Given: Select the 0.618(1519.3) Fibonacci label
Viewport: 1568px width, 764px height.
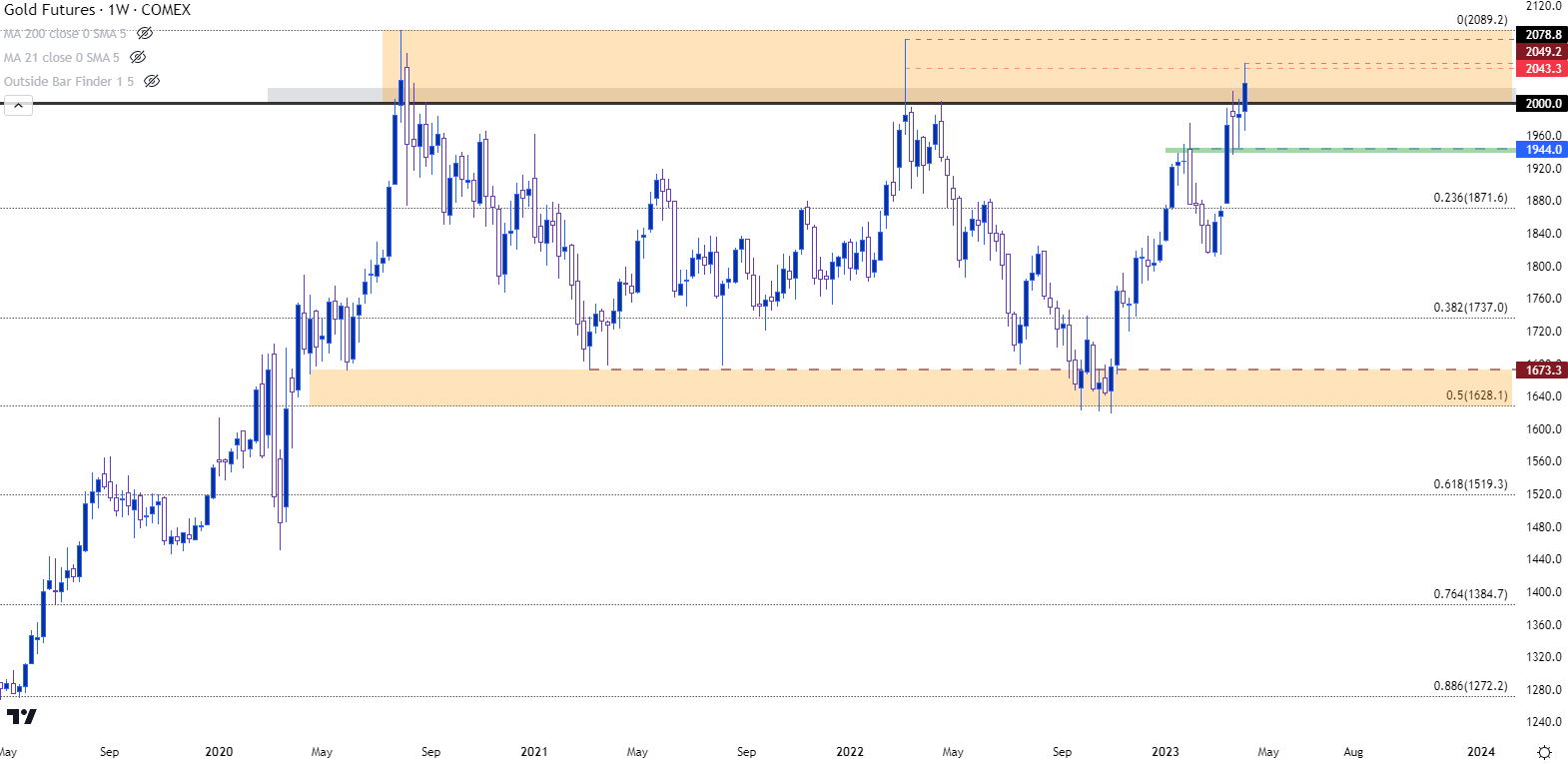Looking at the screenshot, I should [1470, 484].
